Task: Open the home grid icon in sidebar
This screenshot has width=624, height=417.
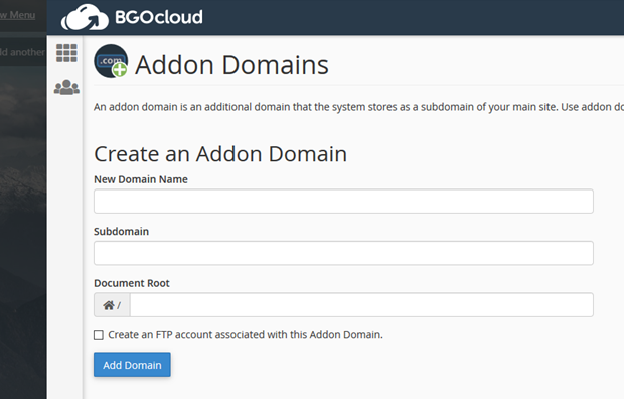Action: click(x=66, y=53)
